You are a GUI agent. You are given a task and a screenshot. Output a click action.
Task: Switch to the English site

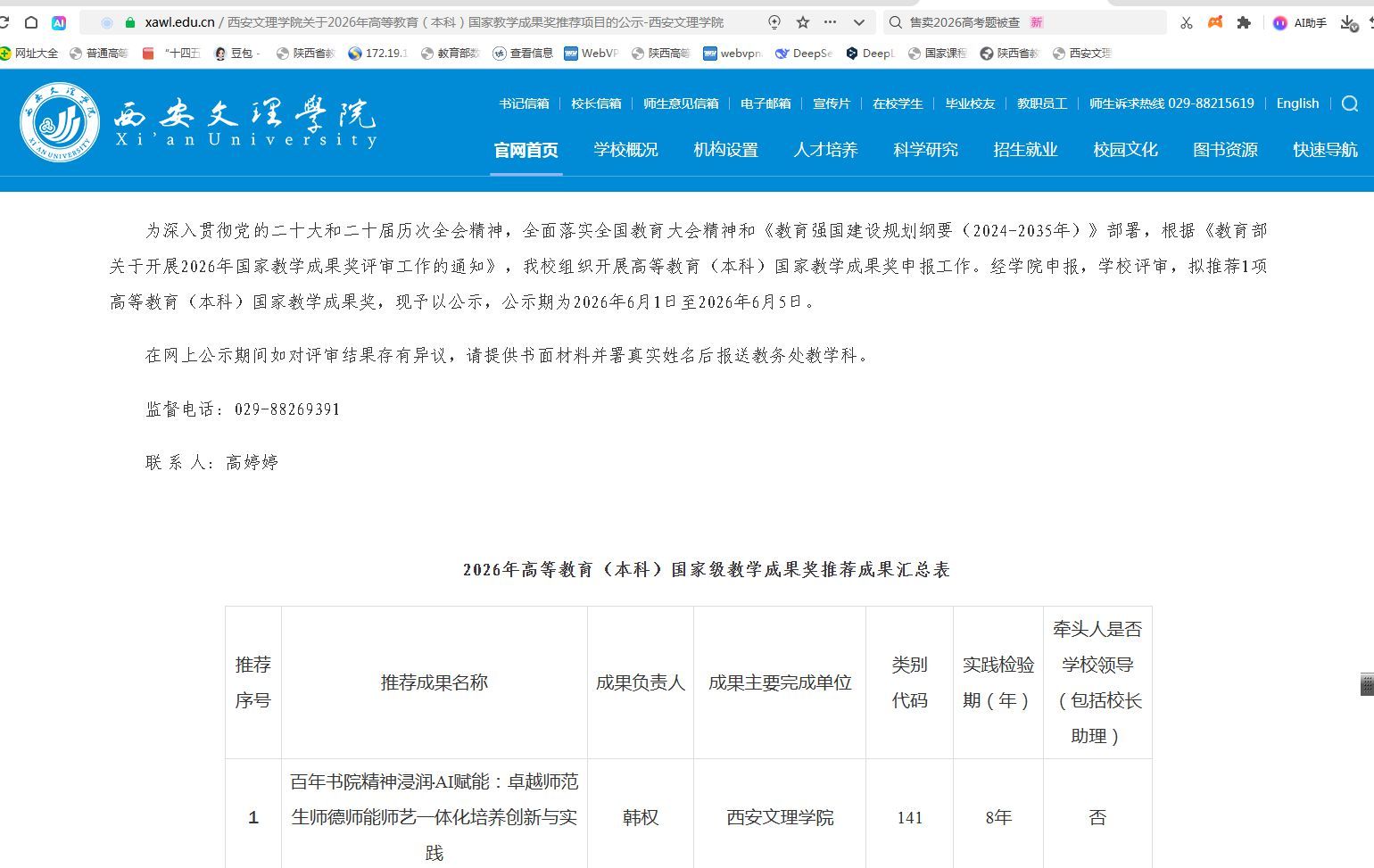[1297, 103]
